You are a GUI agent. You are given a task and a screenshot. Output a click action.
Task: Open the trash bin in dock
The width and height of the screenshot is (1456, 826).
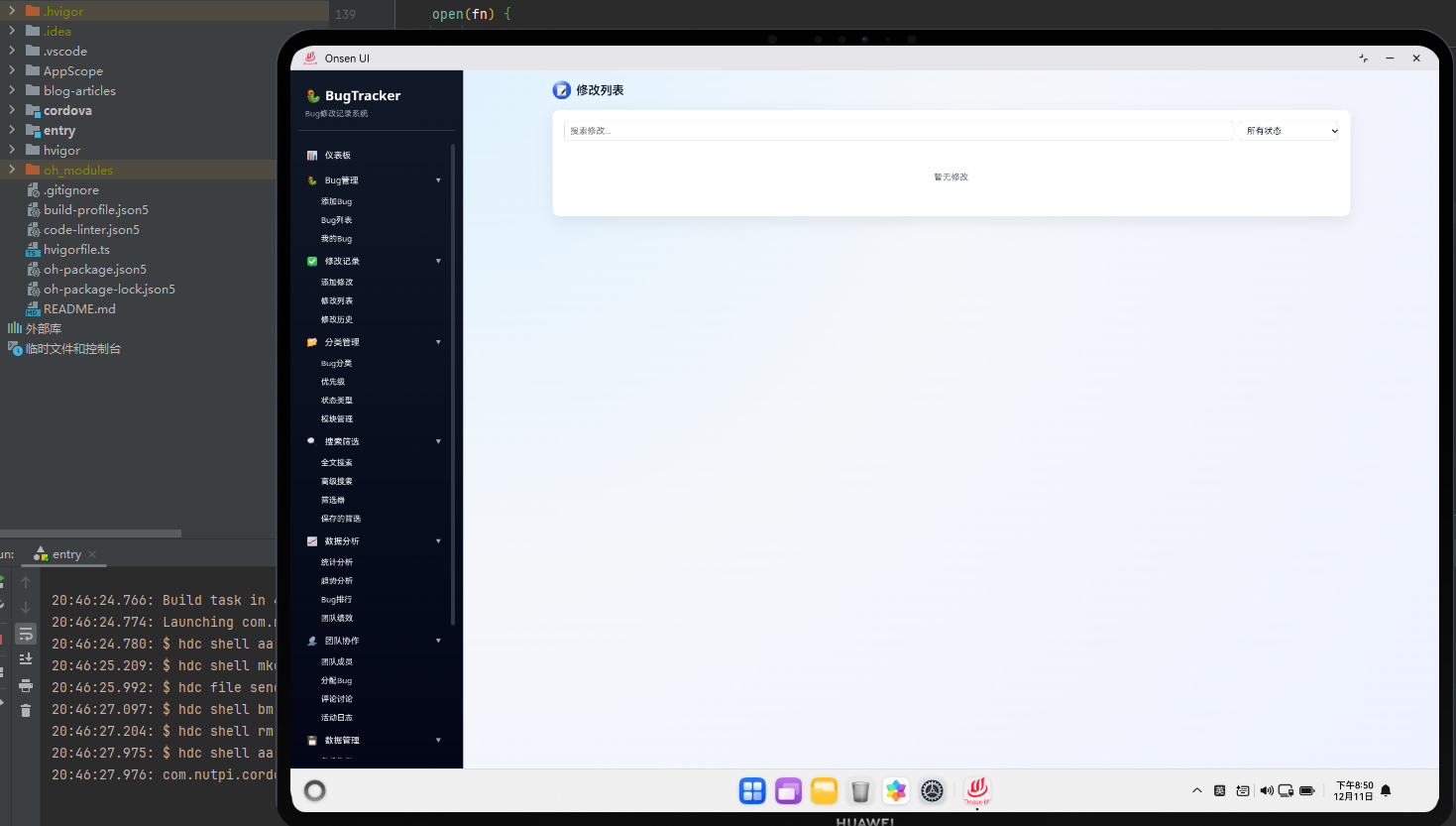tap(860, 790)
